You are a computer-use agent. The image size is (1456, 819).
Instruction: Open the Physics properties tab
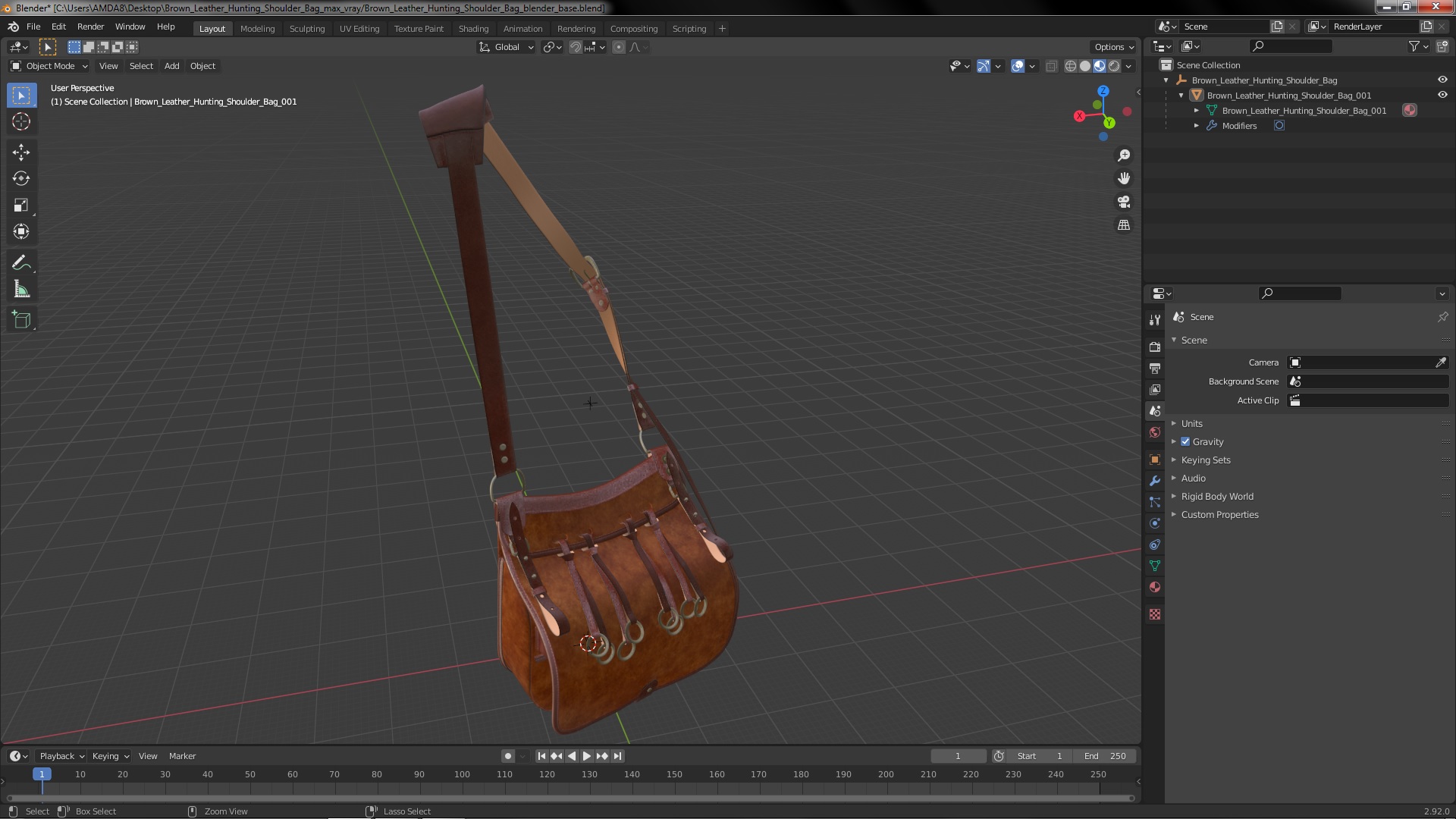1155,523
